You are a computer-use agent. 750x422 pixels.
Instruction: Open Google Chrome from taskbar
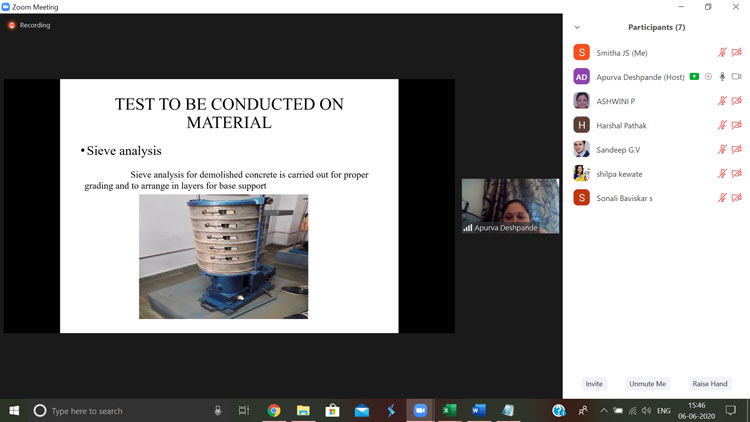click(274, 411)
